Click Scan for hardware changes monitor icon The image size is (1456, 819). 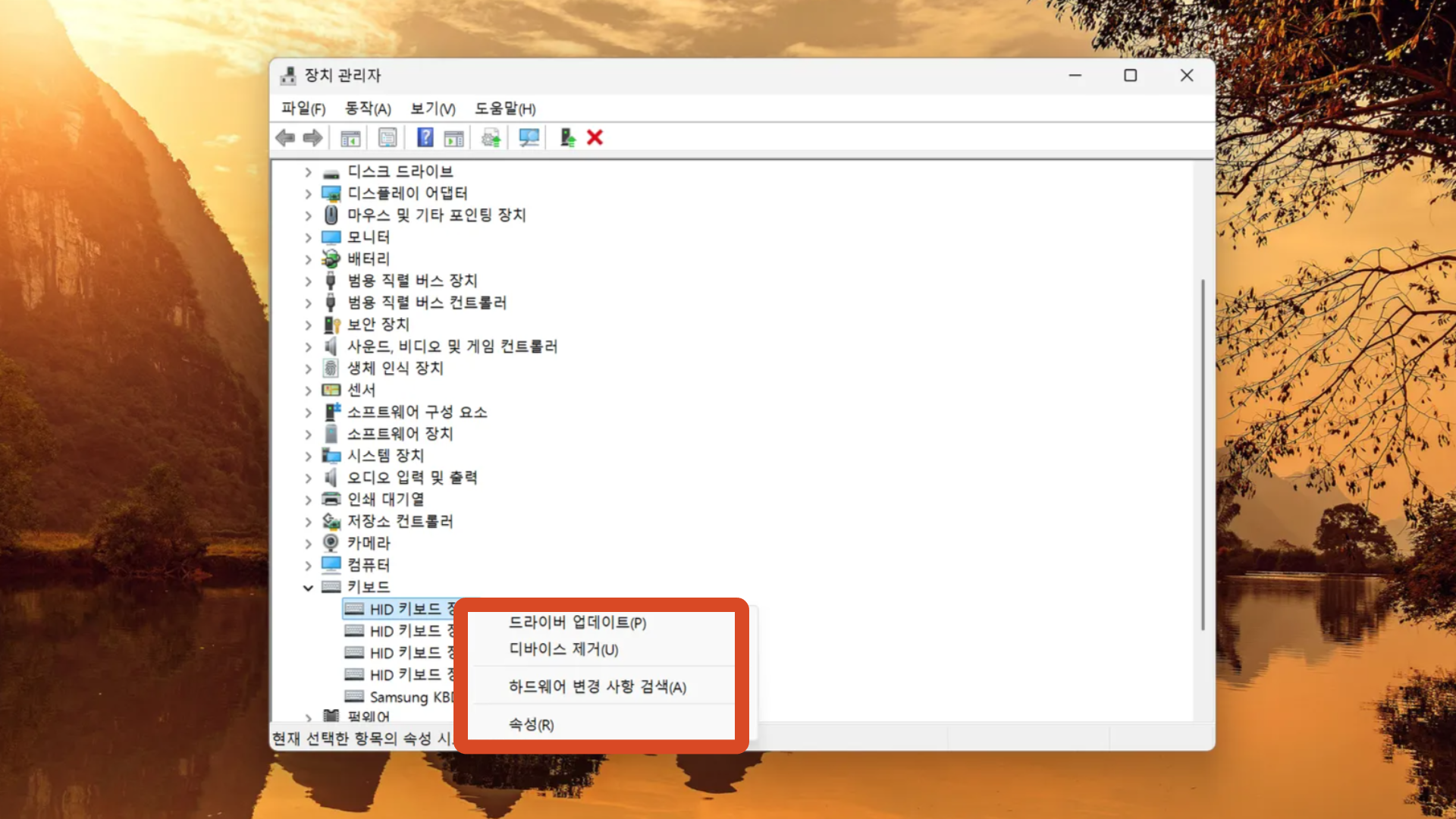529,138
